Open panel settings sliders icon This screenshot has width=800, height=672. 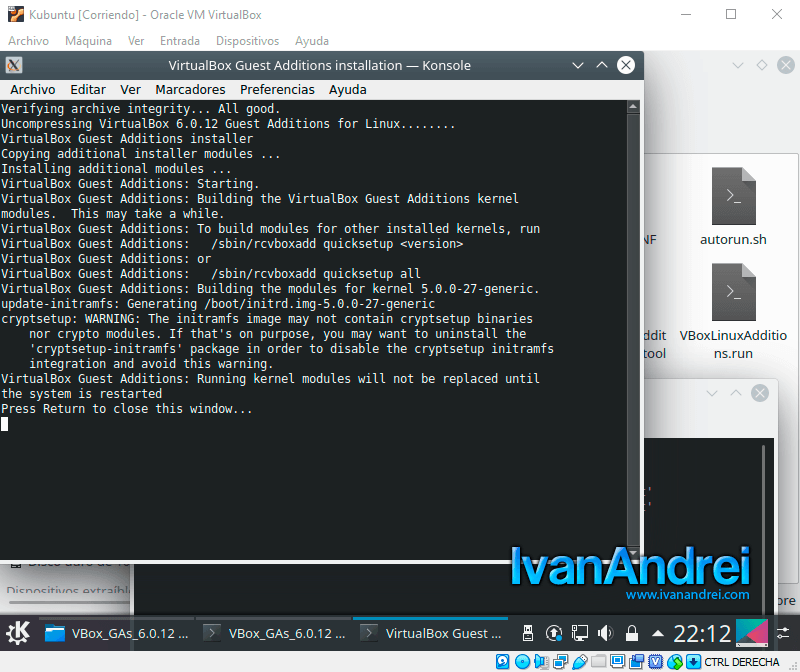[783, 634]
